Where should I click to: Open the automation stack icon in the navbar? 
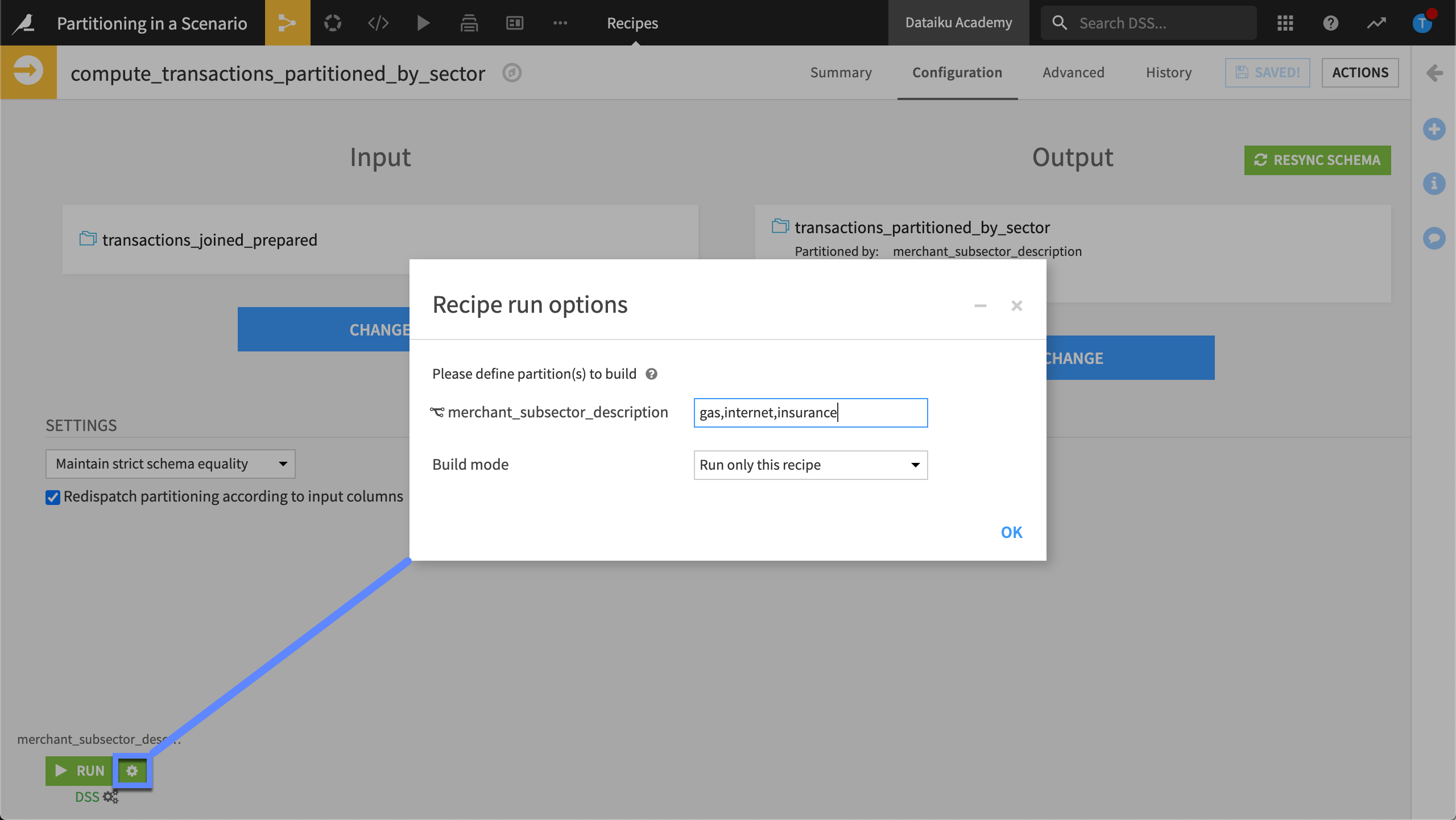469,23
